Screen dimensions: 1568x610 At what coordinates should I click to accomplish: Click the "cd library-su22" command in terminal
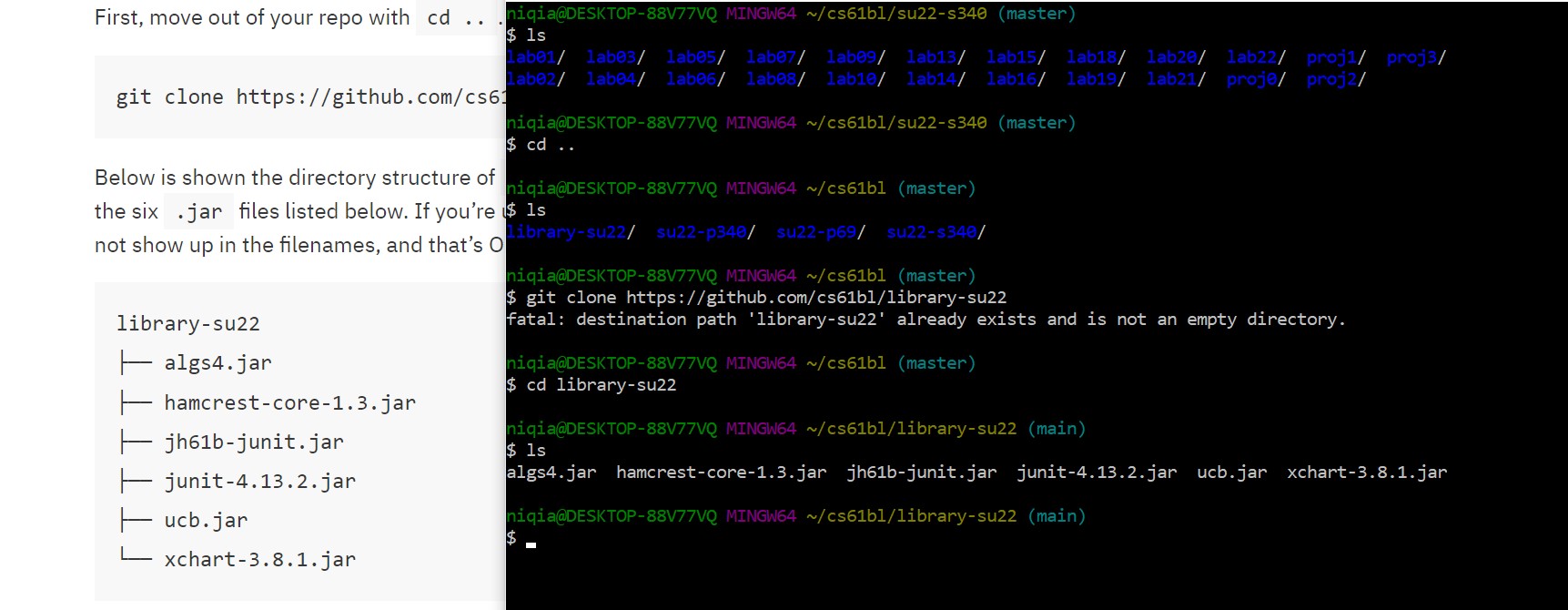click(x=601, y=385)
